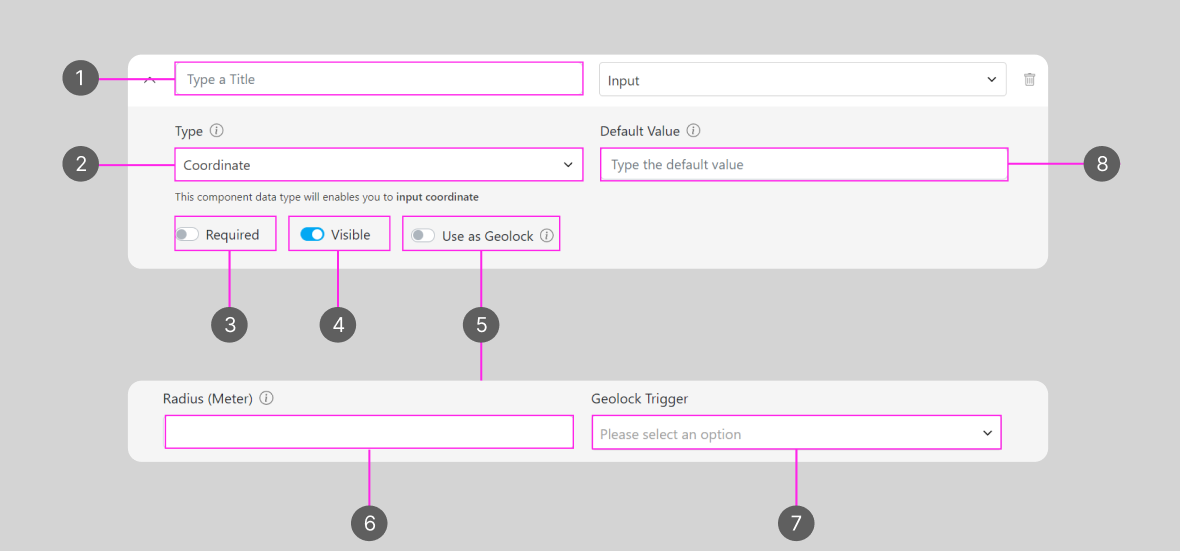Click the trash delete icon
The height and width of the screenshot is (551, 1180).
point(1030,80)
